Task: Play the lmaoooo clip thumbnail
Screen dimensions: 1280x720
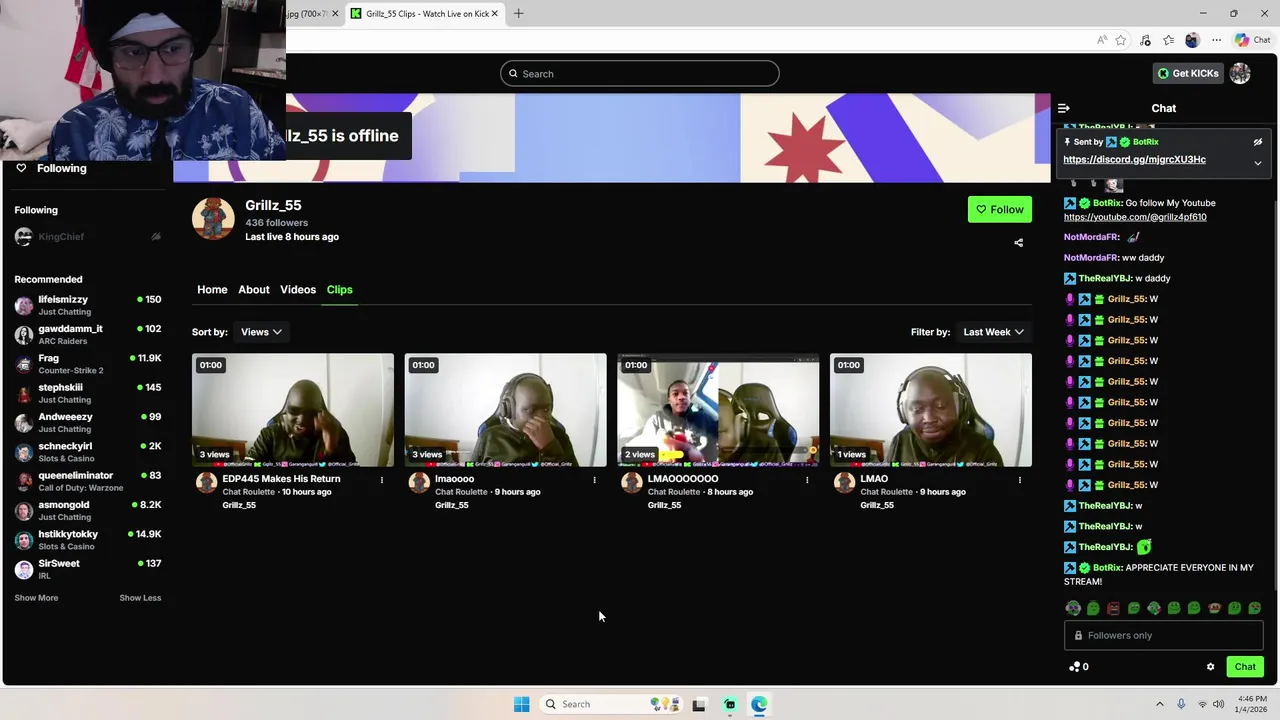Action: point(505,410)
